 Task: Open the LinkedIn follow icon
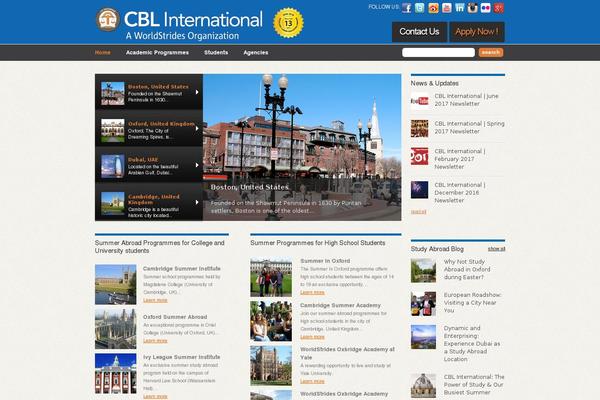460,8
